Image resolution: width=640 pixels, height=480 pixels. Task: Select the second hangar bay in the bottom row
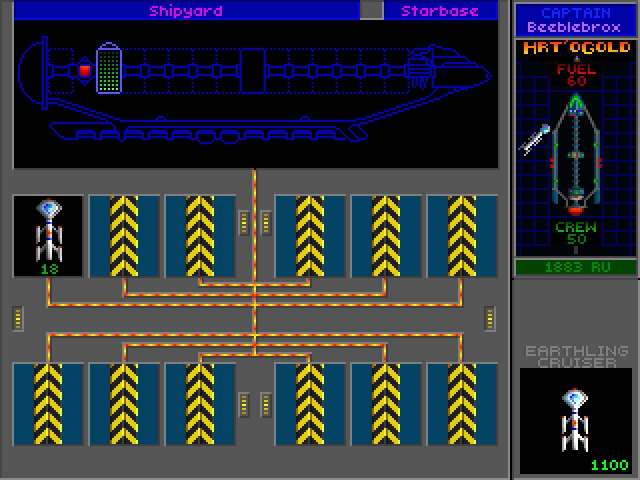click(124, 404)
